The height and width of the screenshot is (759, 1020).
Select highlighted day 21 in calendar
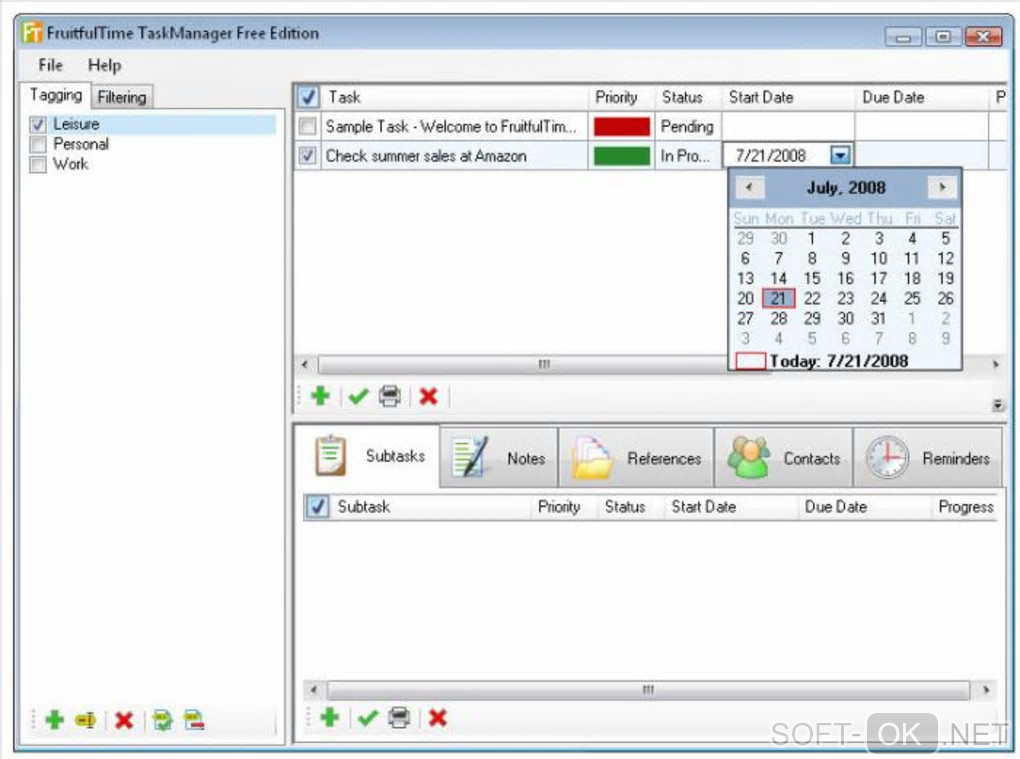pyautogui.click(x=778, y=299)
